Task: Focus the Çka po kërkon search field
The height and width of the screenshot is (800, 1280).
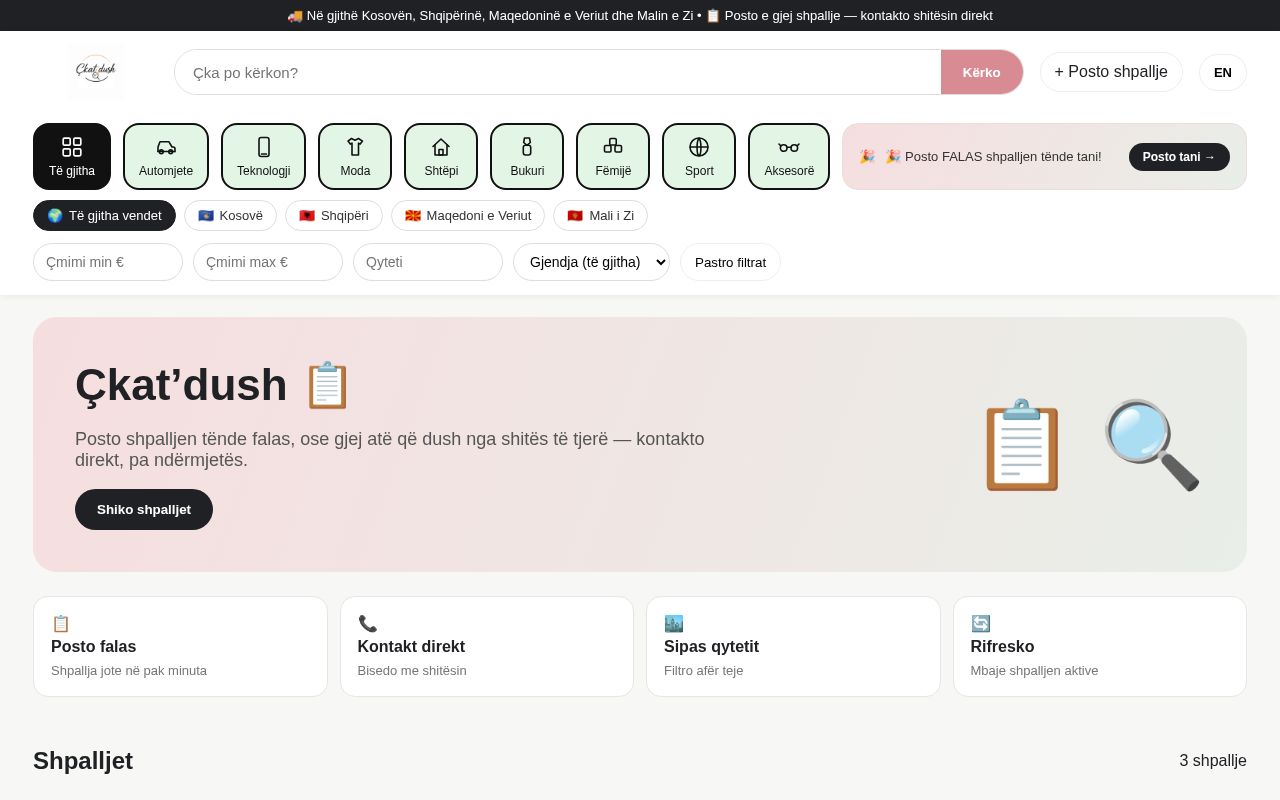Action: click(558, 72)
